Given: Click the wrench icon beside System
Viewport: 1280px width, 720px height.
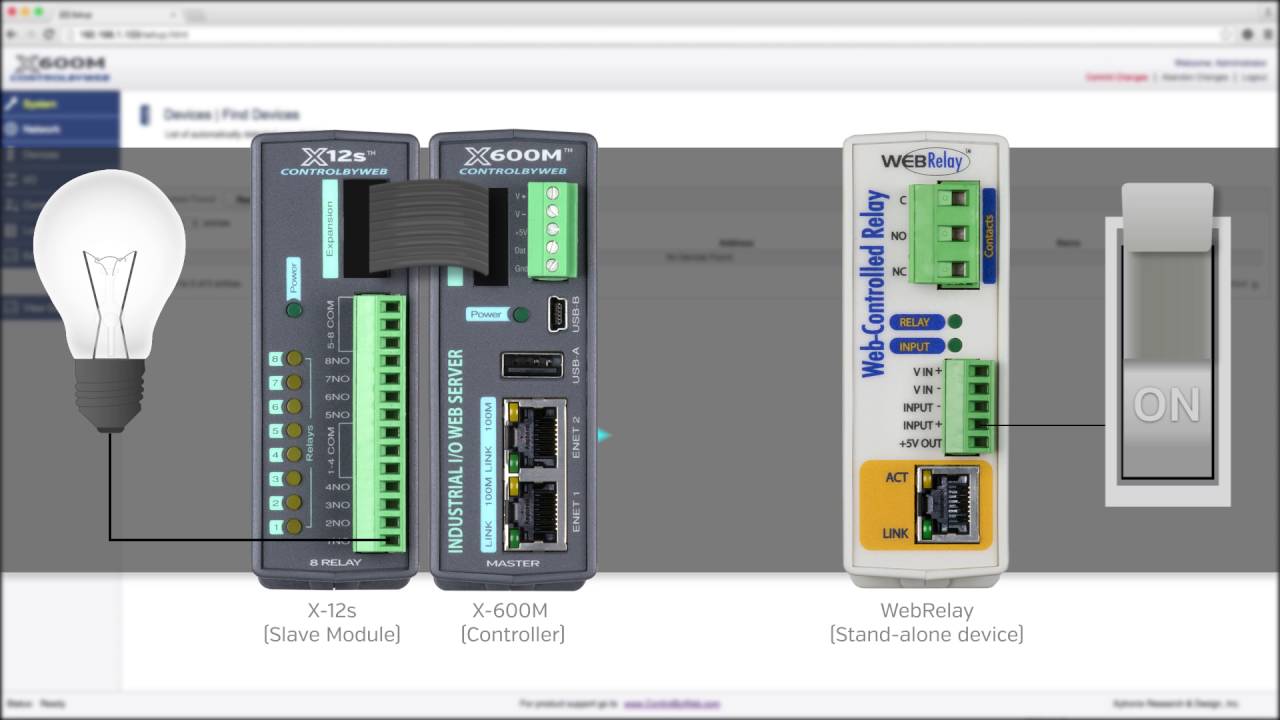Looking at the screenshot, I should (11, 104).
